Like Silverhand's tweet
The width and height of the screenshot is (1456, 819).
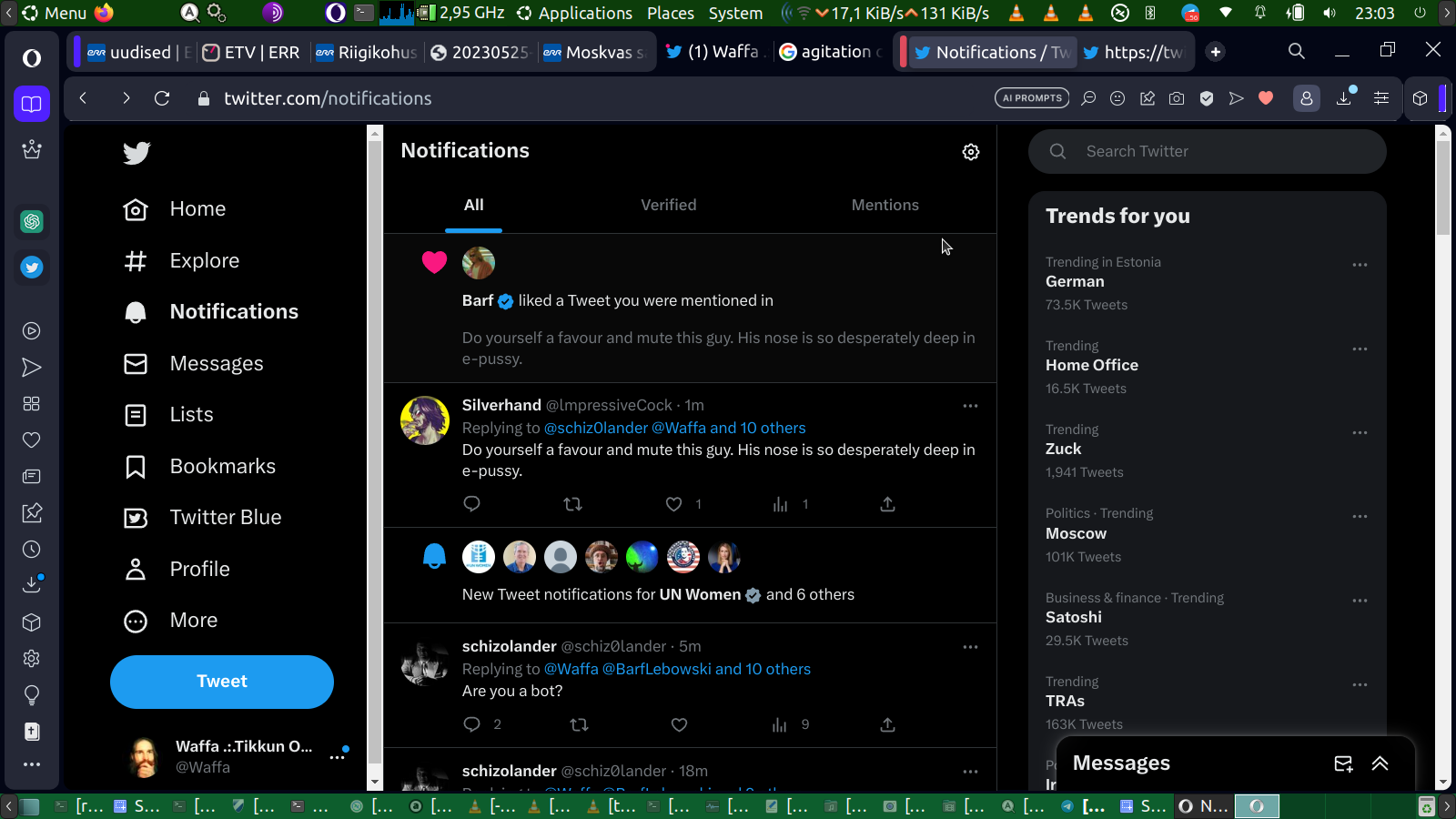click(673, 504)
